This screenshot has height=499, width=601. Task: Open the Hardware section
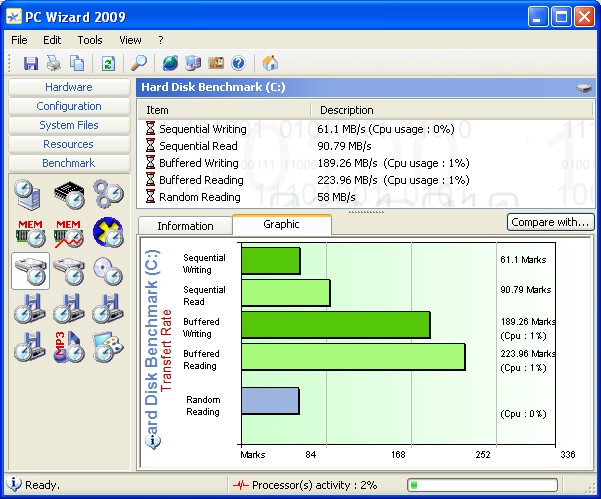(69, 87)
